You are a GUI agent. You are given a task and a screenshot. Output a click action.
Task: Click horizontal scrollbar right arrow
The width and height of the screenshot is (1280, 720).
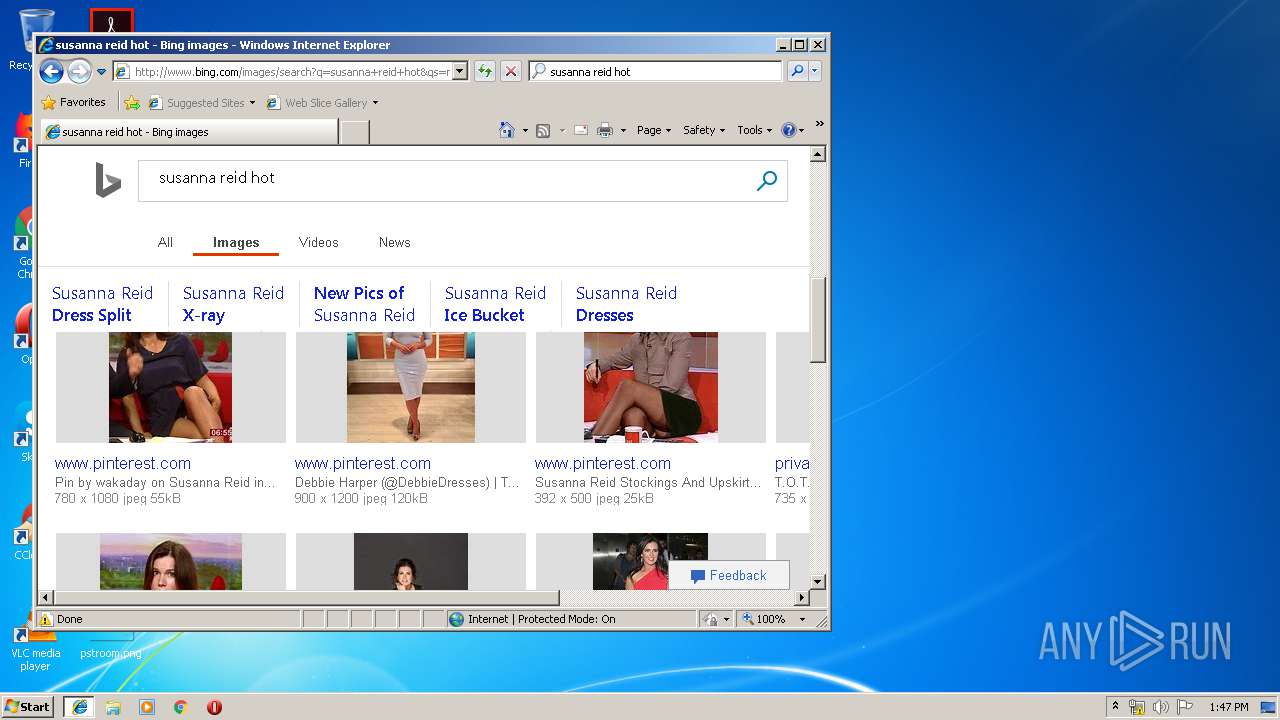pyautogui.click(x=801, y=597)
